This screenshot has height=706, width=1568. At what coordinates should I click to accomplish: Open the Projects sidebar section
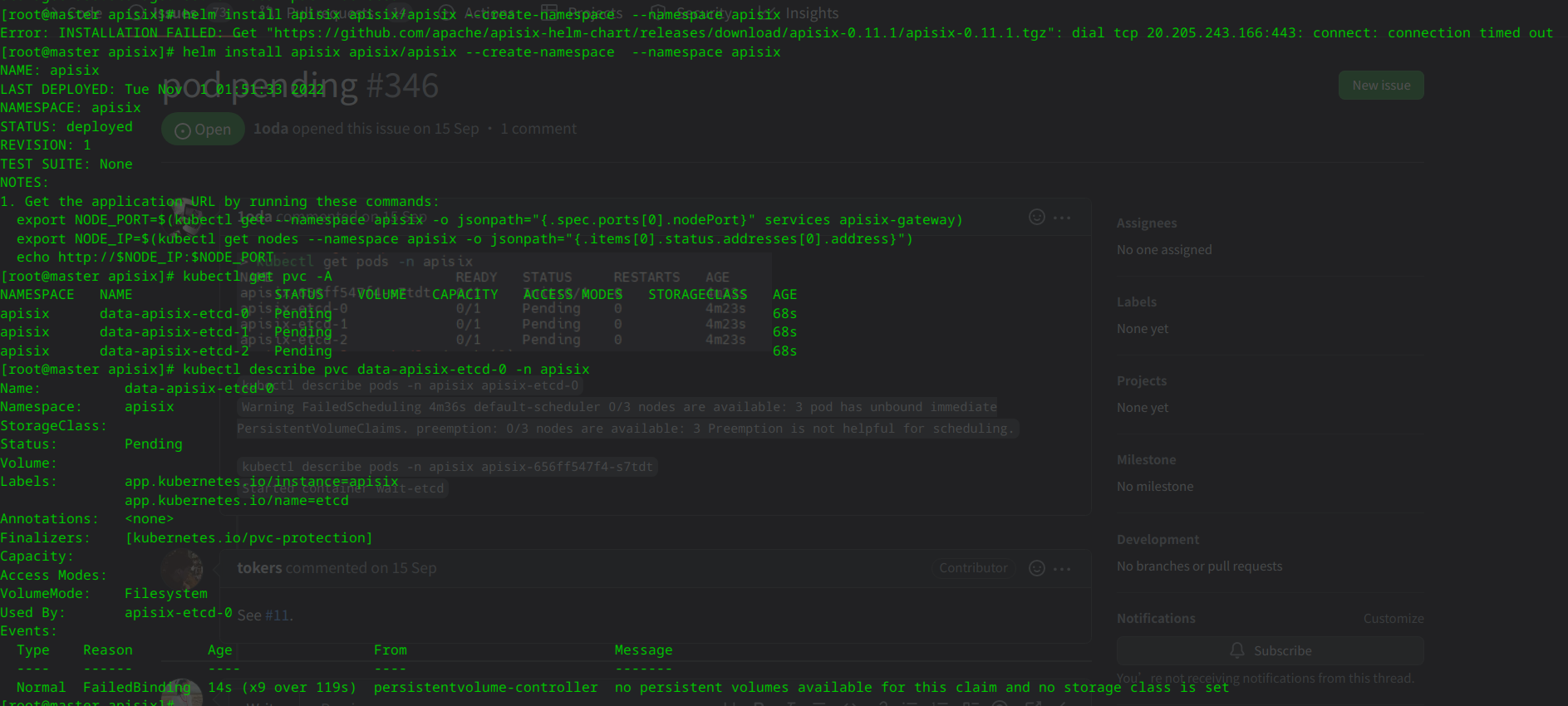tap(1142, 381)
